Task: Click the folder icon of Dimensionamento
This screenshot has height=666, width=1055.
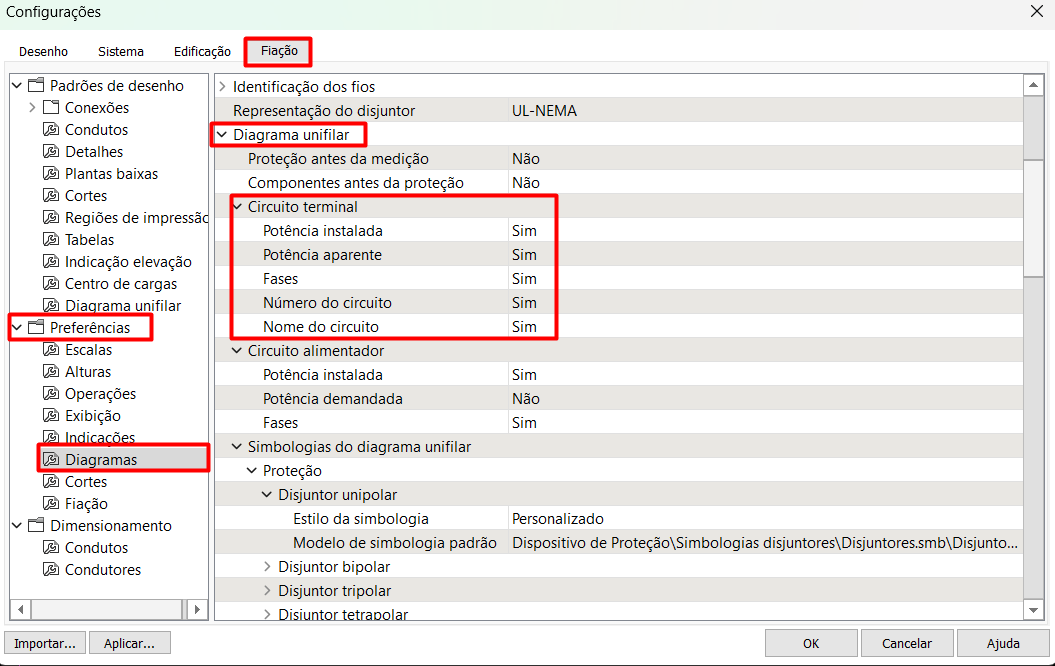Action: pyautogui.click(x=36, y=526)
